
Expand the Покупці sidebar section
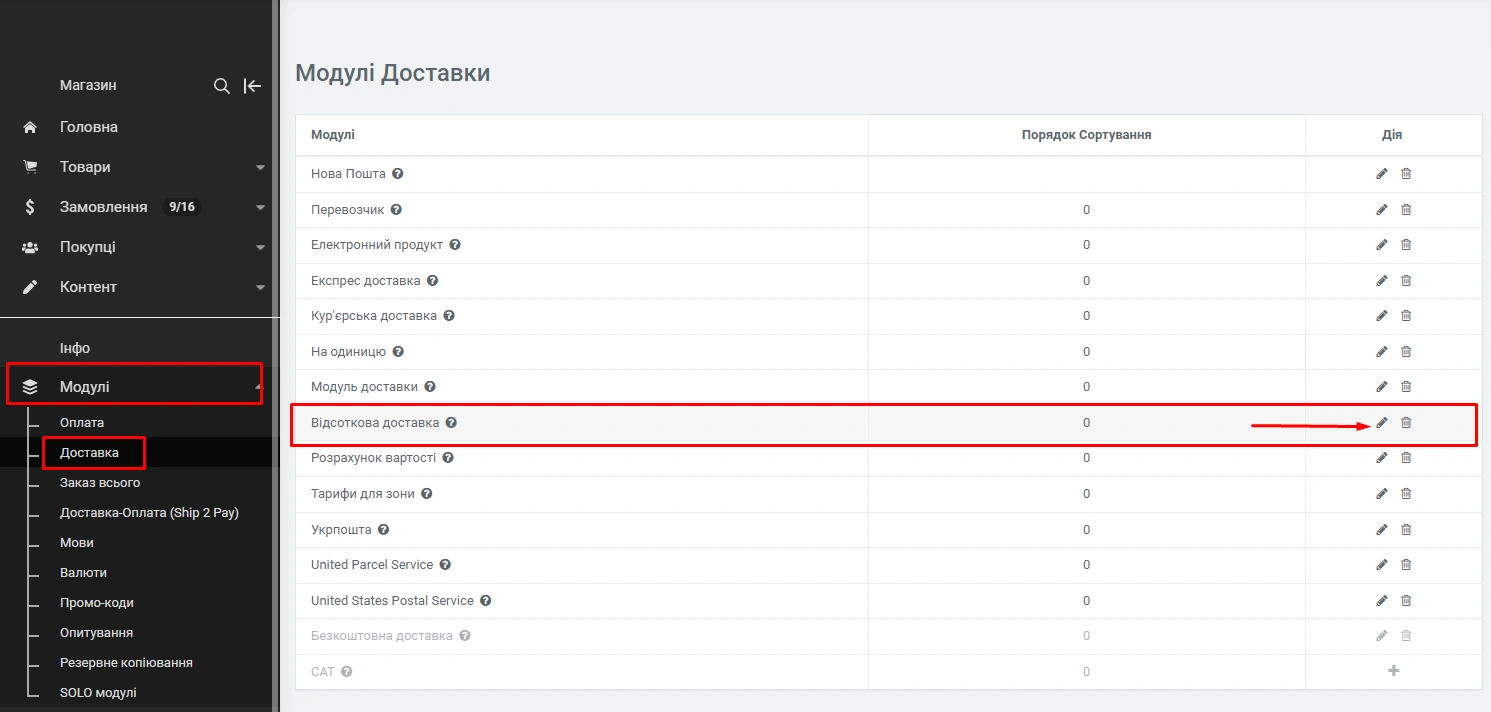pyautogui.click(x=260, y=248)
